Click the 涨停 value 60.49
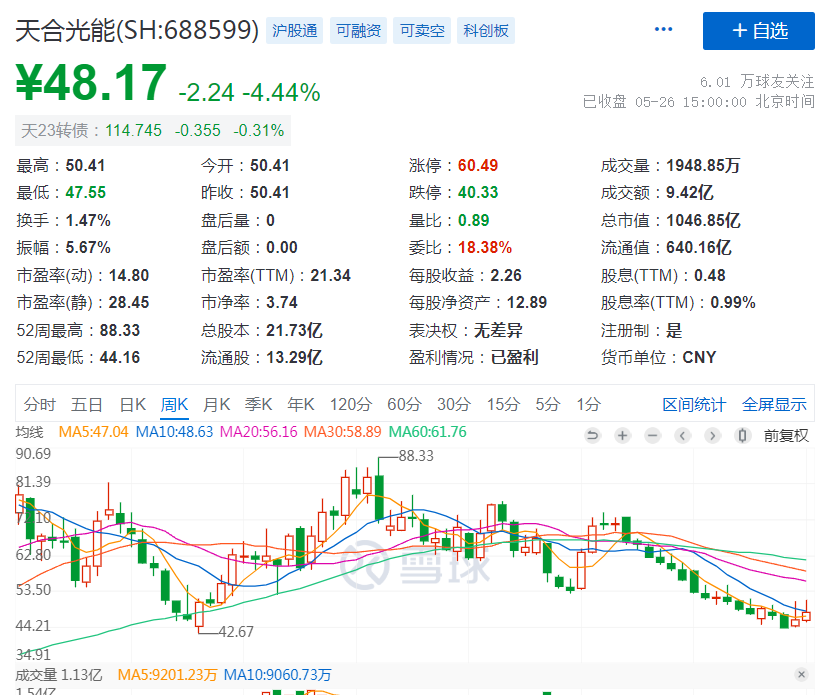Screen dimensions: 827x695 [478, 166]
